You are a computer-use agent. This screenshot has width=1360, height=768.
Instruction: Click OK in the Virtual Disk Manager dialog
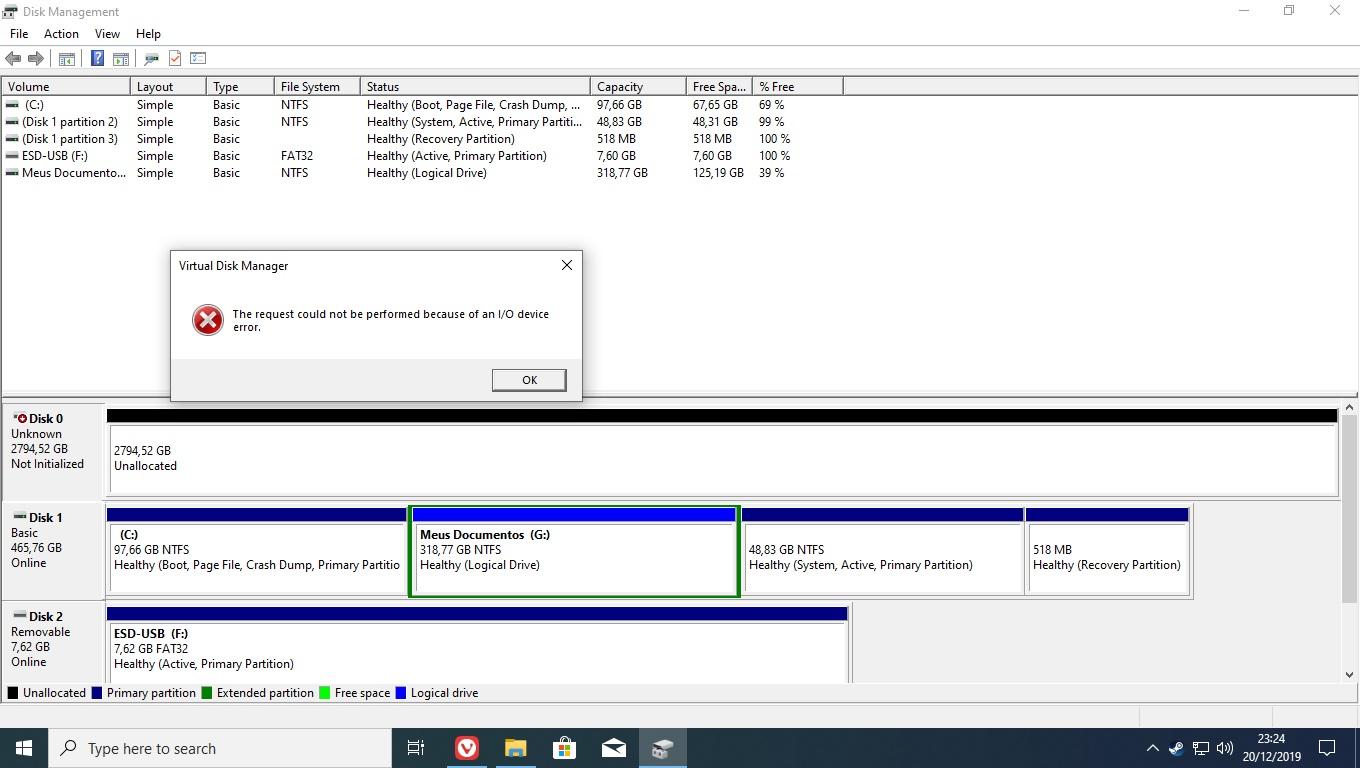[x=529, y=380]
